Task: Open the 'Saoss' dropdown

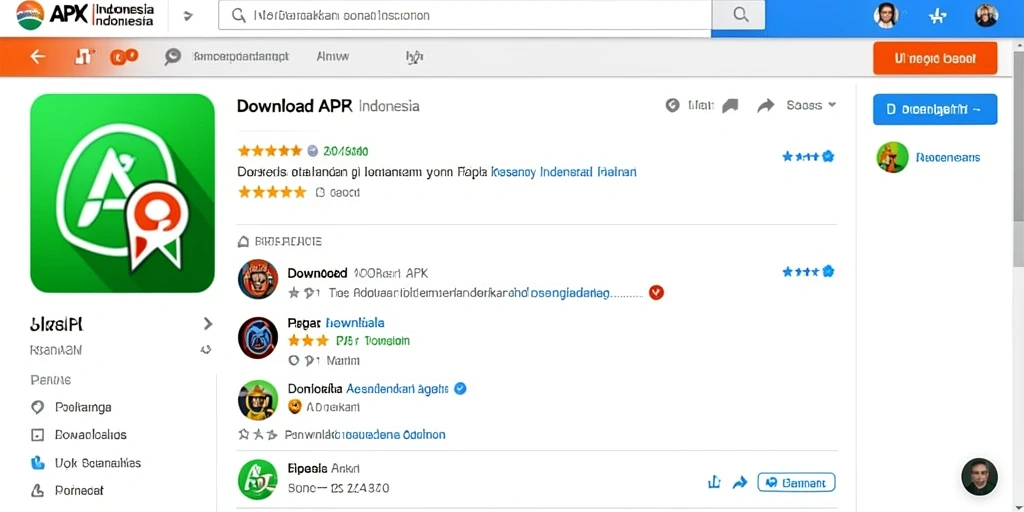Action: click(x=811, y=105)
